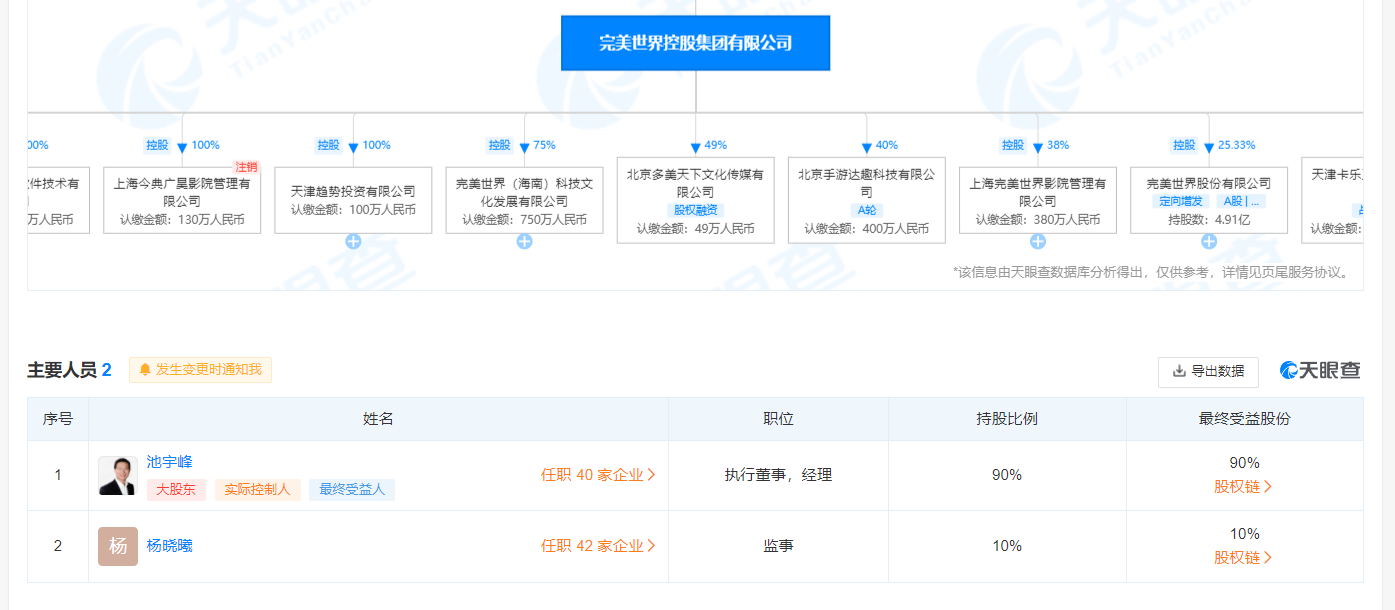This screenshot has width=1395, height=610.
Task: Open the 北京多美天下文化传媒有限公司 node
Action: (x=695, y=200)
